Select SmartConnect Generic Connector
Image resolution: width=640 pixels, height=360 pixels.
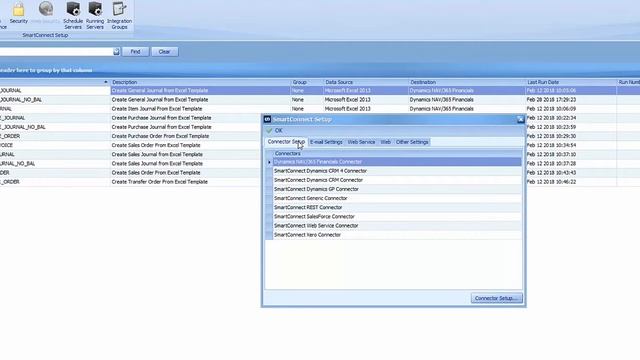click(397, 198)
